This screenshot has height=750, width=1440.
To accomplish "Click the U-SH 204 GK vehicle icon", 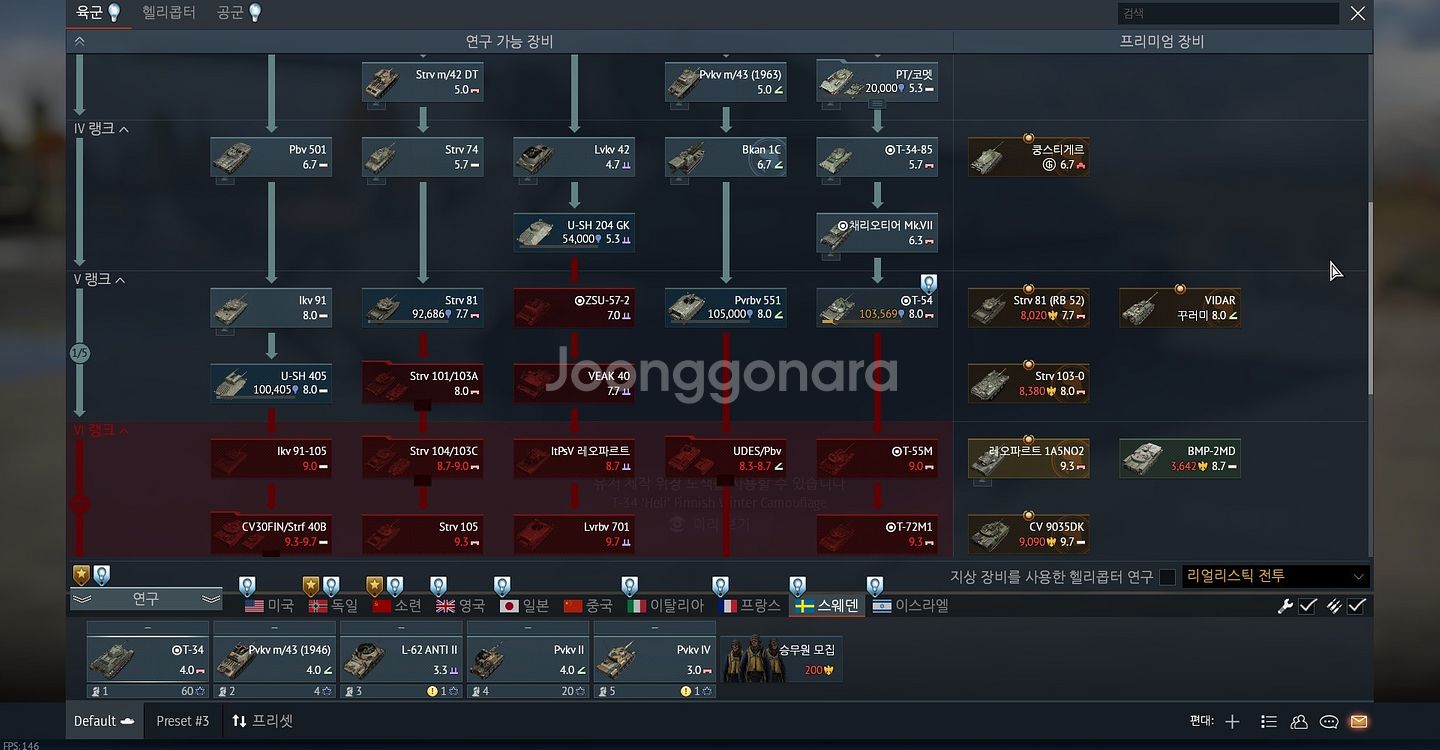I will point(534,233).
